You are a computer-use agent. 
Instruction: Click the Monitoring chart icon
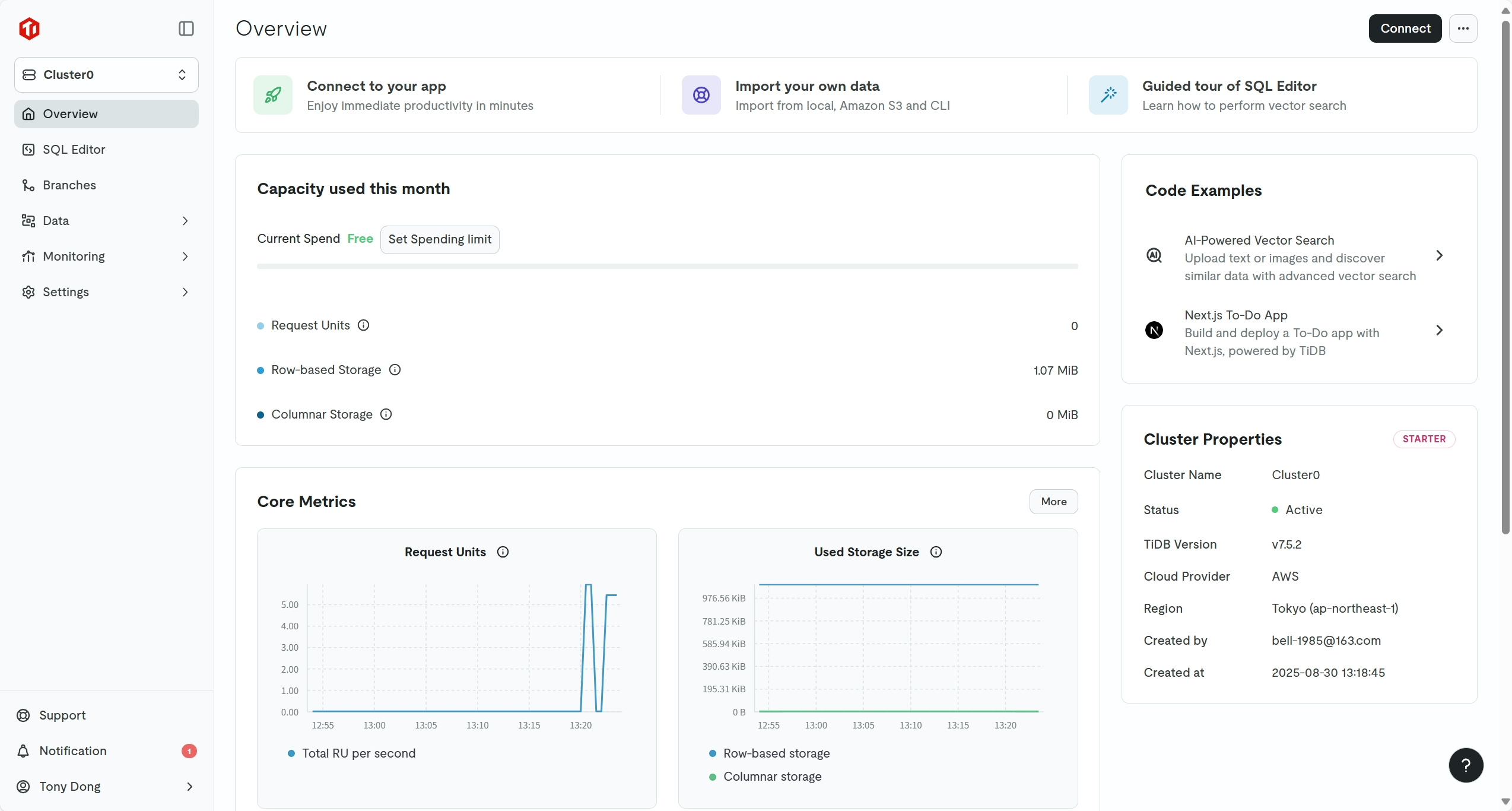click(x=28, y=256)
